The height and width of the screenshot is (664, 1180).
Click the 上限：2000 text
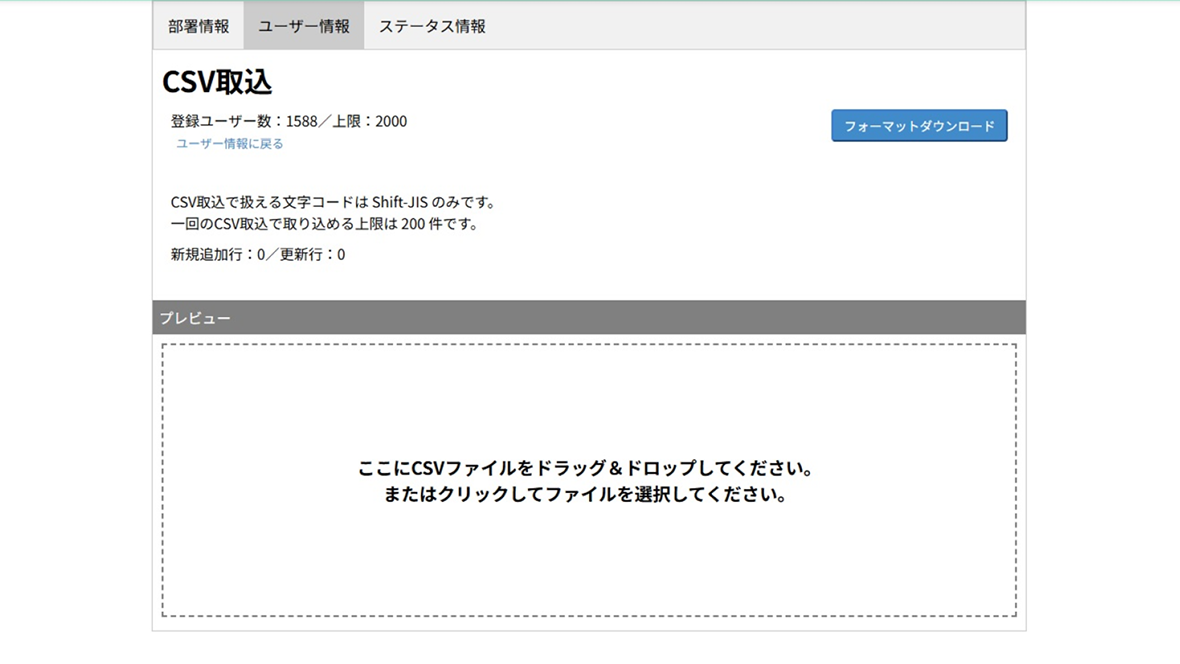point(370,121)
